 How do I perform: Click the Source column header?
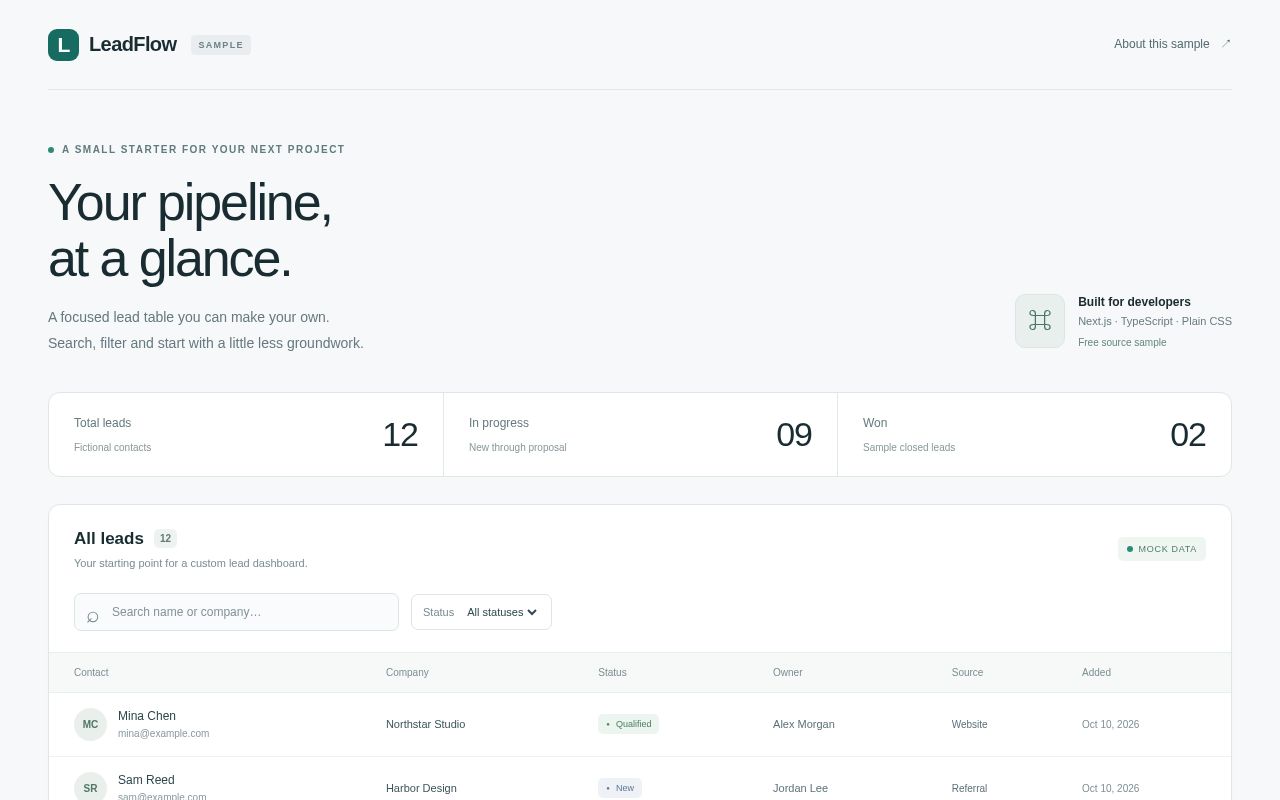[967, 673]
